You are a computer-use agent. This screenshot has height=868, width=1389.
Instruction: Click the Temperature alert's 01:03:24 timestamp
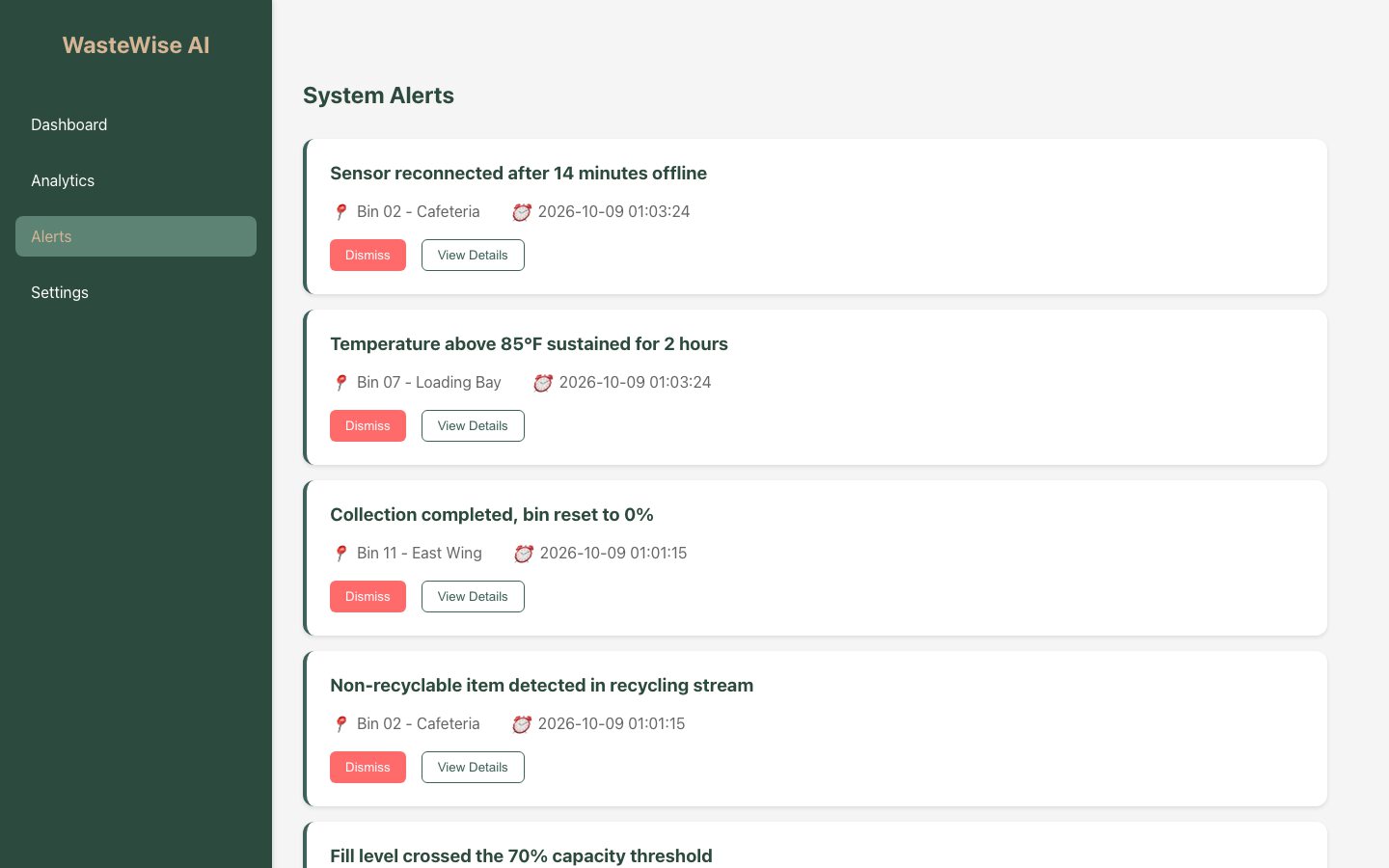(x=635, y=383)
